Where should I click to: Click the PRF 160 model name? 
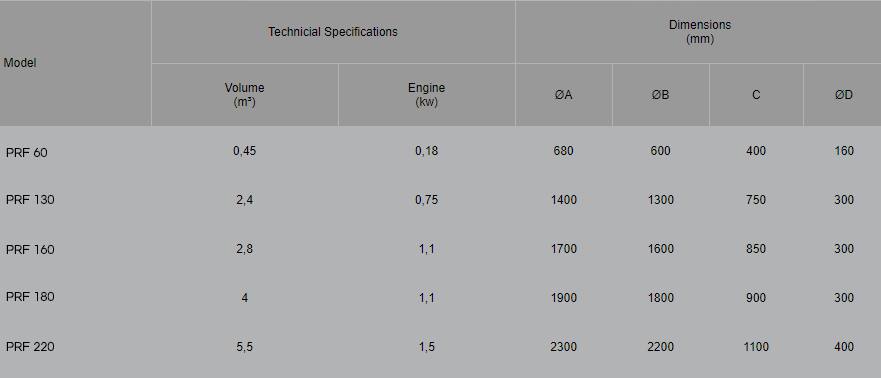coord(30,249)
